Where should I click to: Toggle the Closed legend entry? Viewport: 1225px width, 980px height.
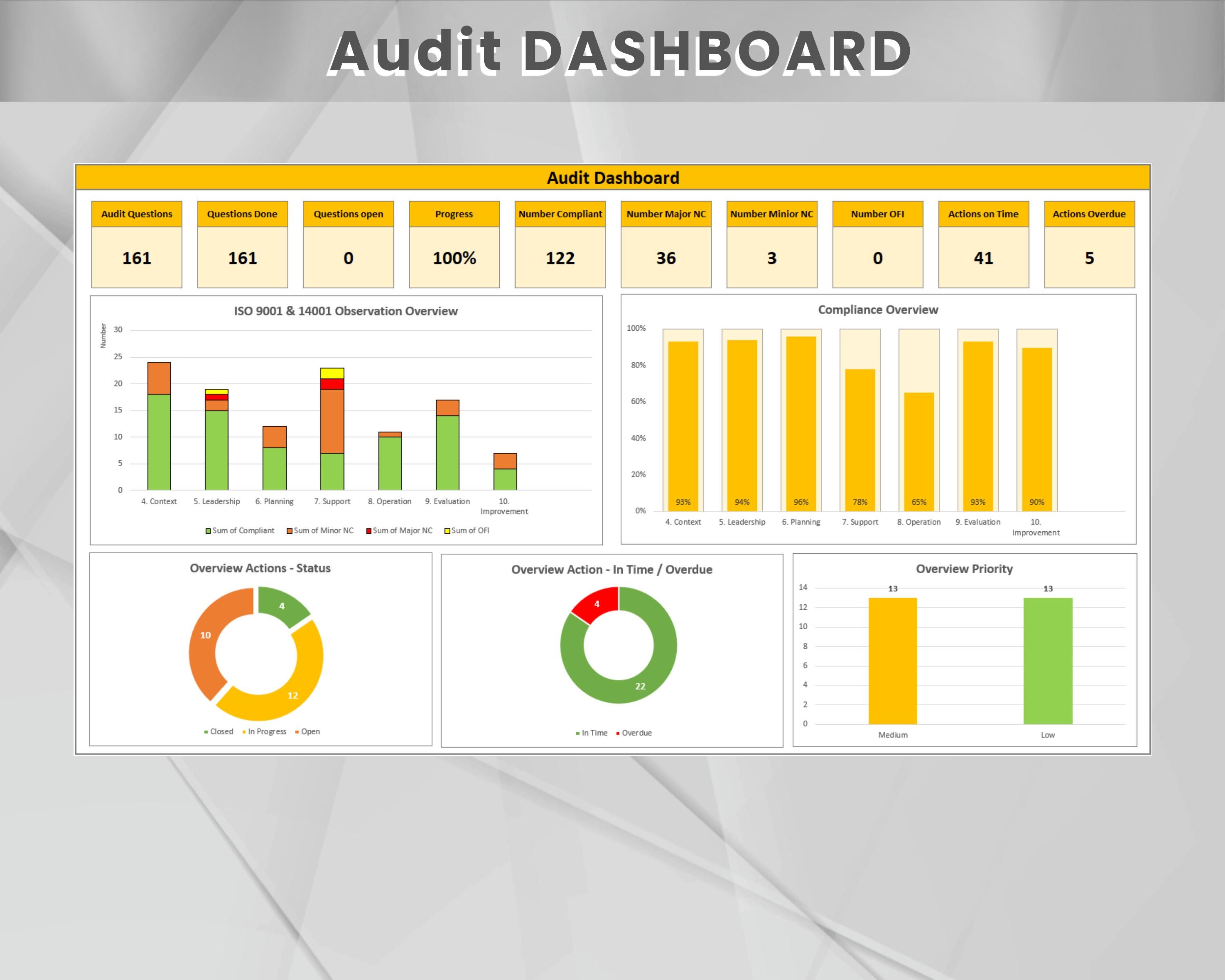220,732
